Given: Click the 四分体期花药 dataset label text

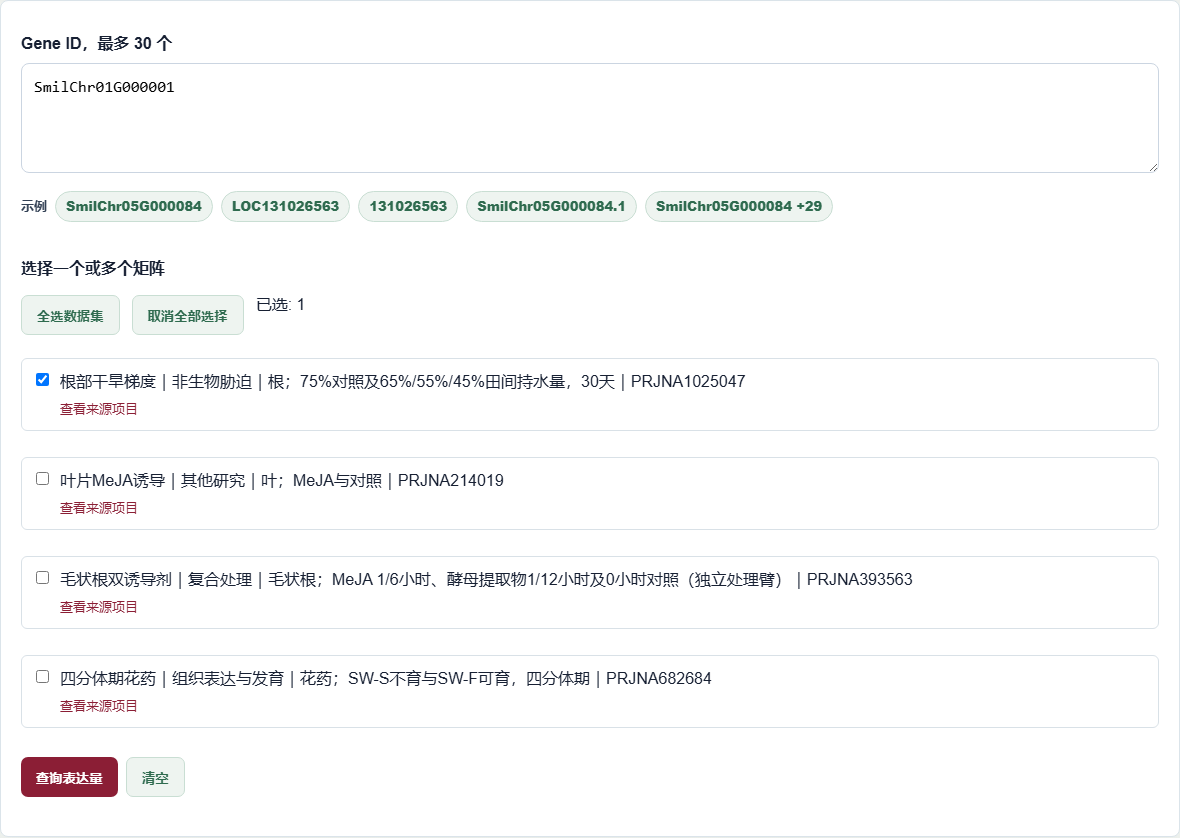Looking at the screenshot, I should point(385,679).
